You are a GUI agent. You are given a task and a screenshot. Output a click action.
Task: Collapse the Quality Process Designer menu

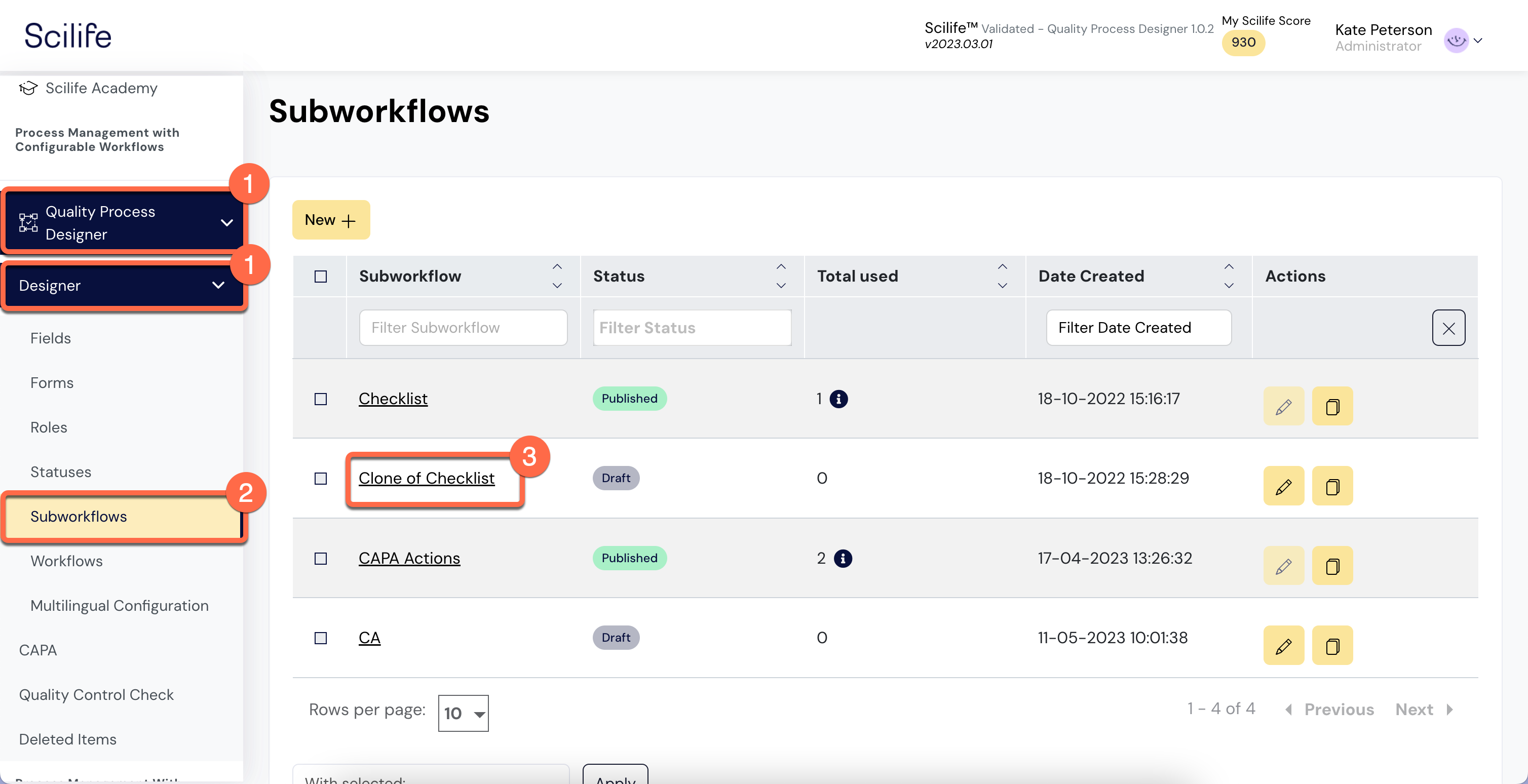(226, 223)
